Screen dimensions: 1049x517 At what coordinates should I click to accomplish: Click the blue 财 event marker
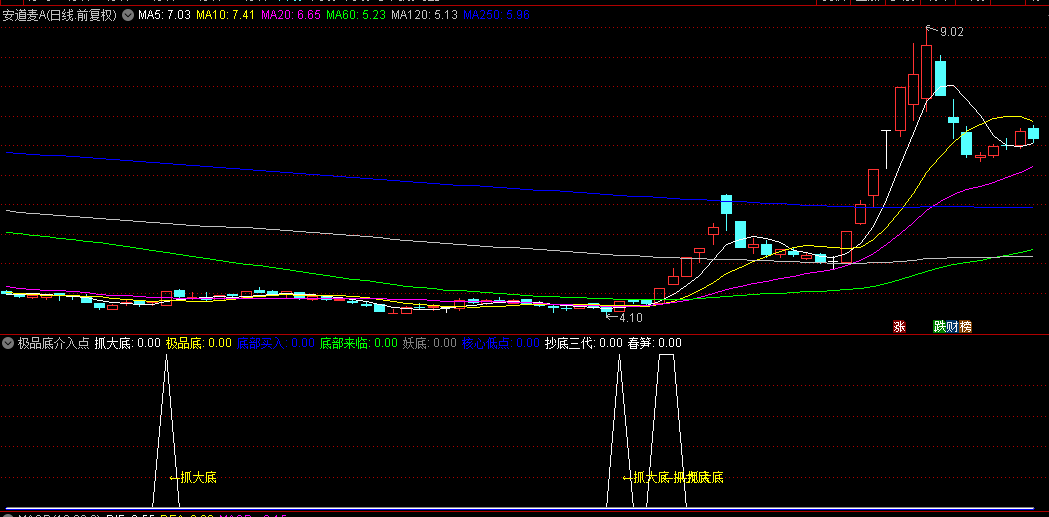(x=952, y=327)
